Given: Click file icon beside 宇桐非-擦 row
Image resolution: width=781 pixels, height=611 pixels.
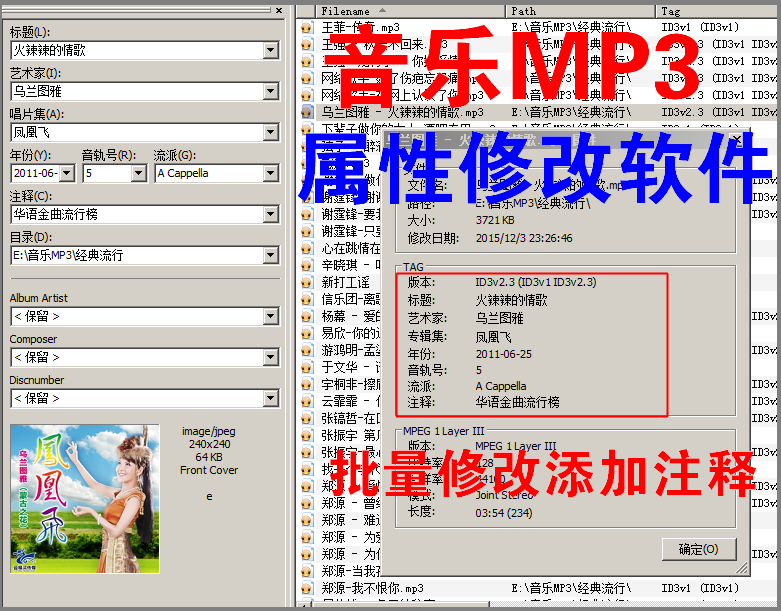Looking at the screenshot, I should point(307,384).
